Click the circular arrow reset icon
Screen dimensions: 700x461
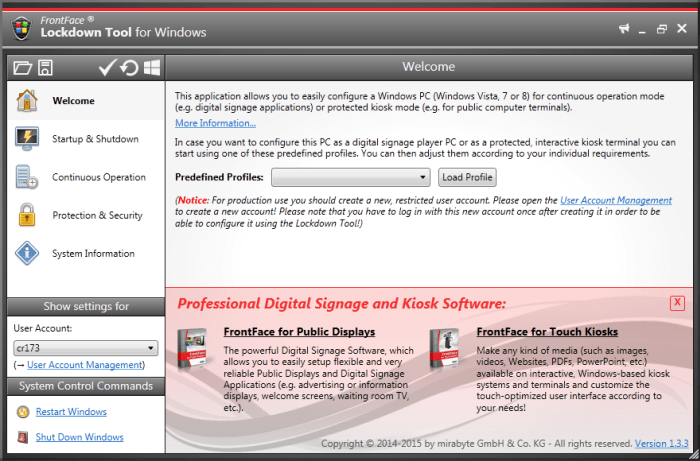click(129, 68)
